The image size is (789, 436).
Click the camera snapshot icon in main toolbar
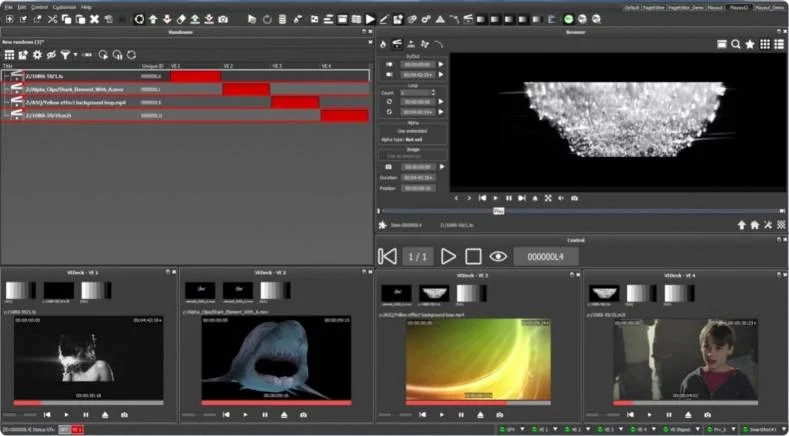(223, 20)
